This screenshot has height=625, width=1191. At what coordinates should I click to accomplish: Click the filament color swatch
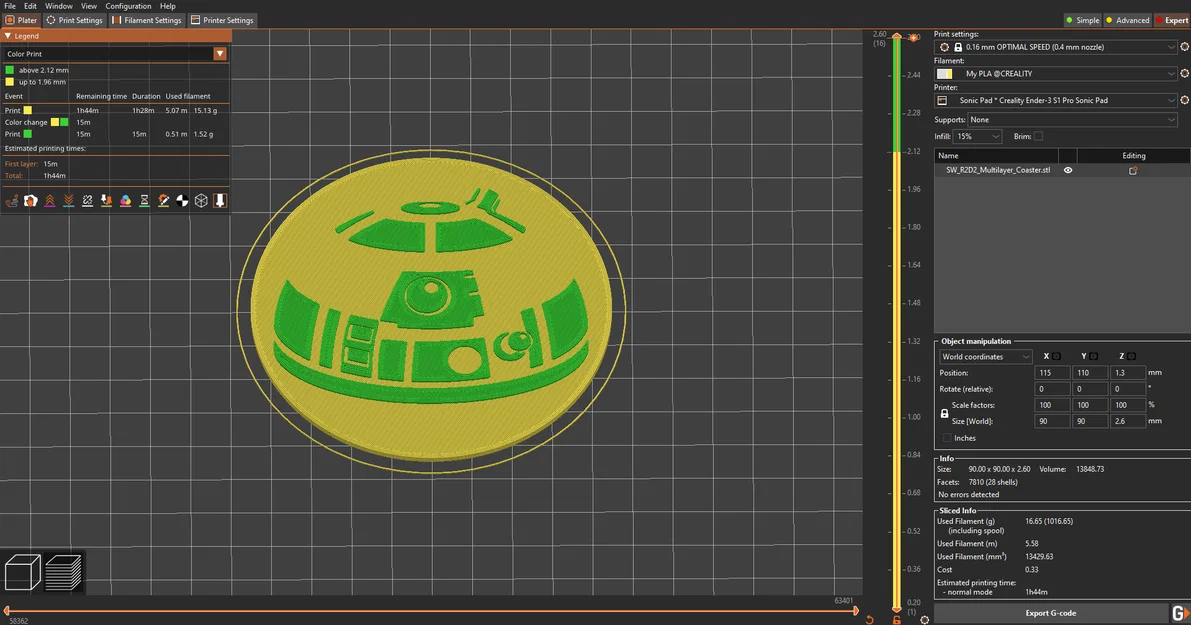pyautogui.click(x=944, y=74)
